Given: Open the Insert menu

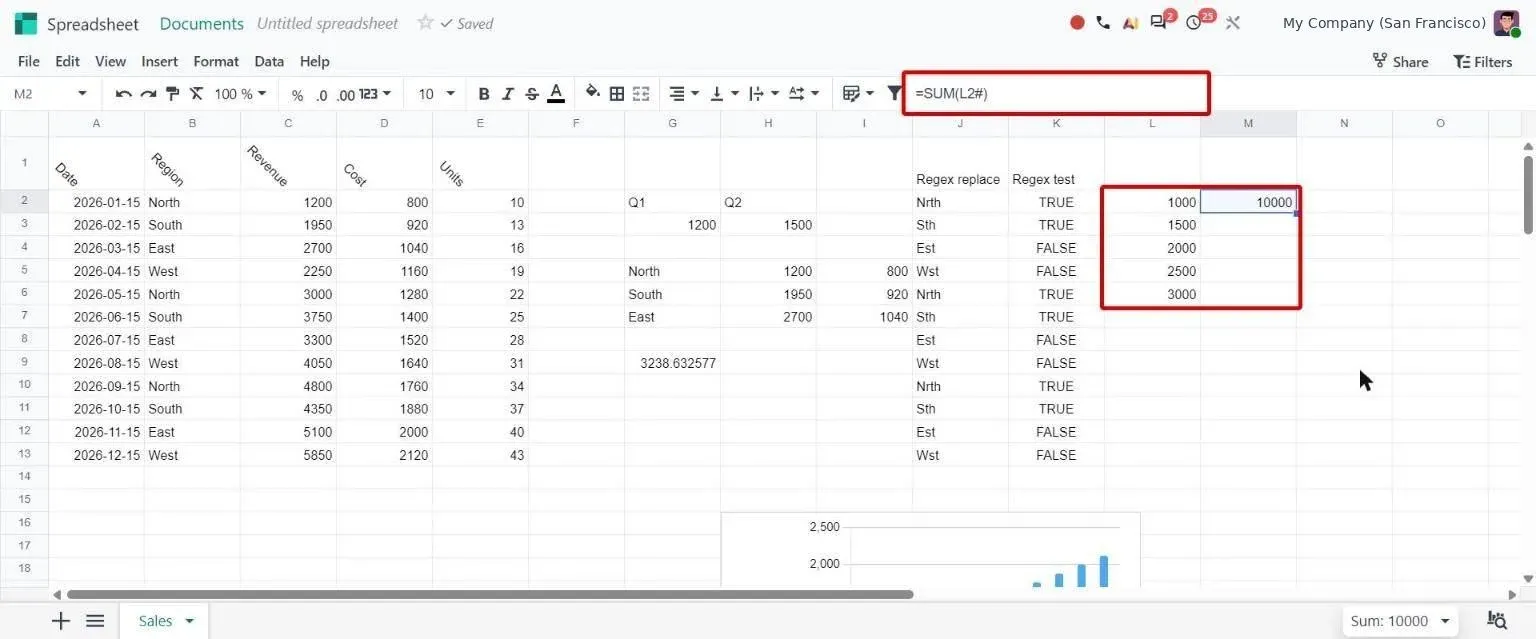Looking at the screenshot, I should coord(160,61).
